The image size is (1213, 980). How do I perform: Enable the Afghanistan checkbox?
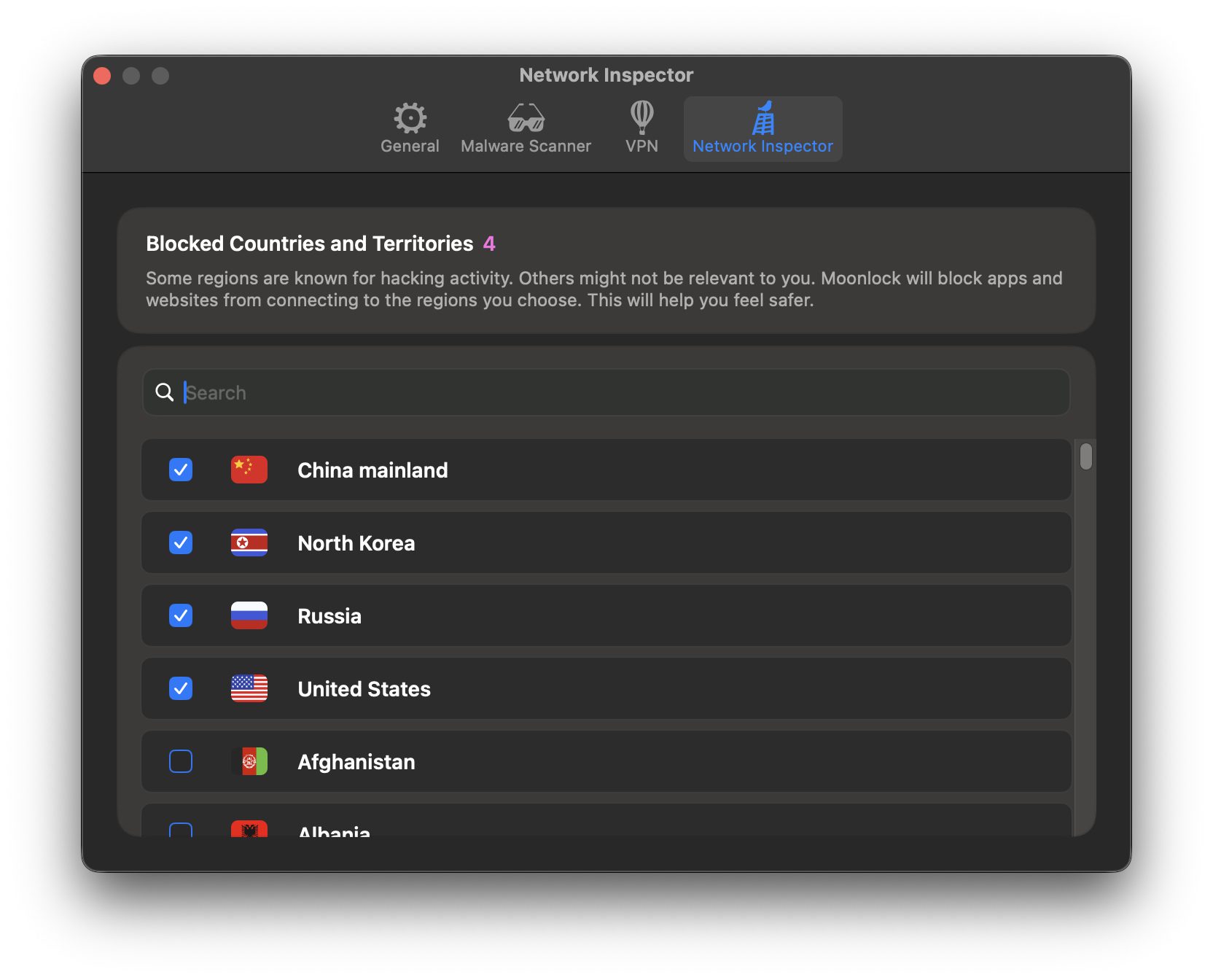[x=181, y=762]
